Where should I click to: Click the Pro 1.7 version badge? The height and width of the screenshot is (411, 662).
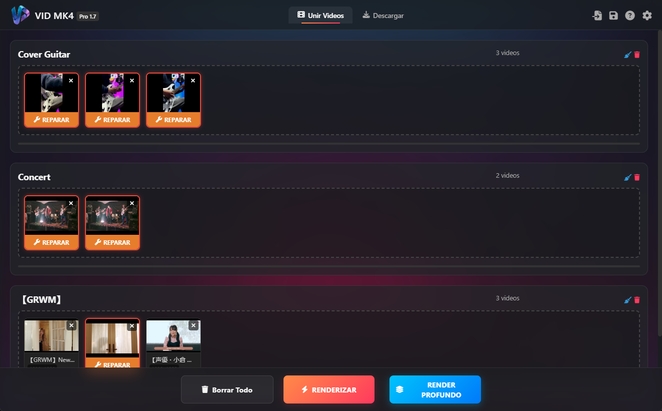pos(88,16)
